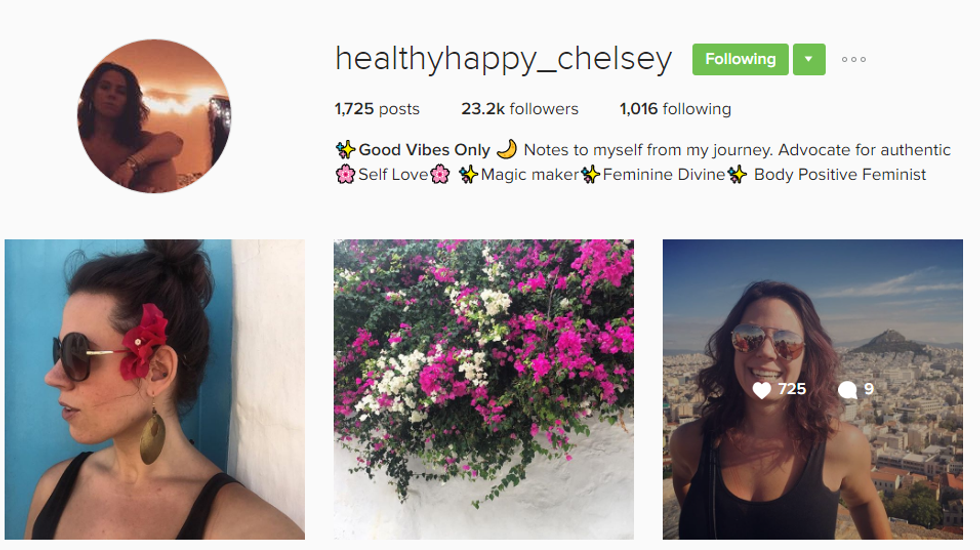
Task: Click the sparkle emoji before Good Vibes Only
Action: point(345,149)
